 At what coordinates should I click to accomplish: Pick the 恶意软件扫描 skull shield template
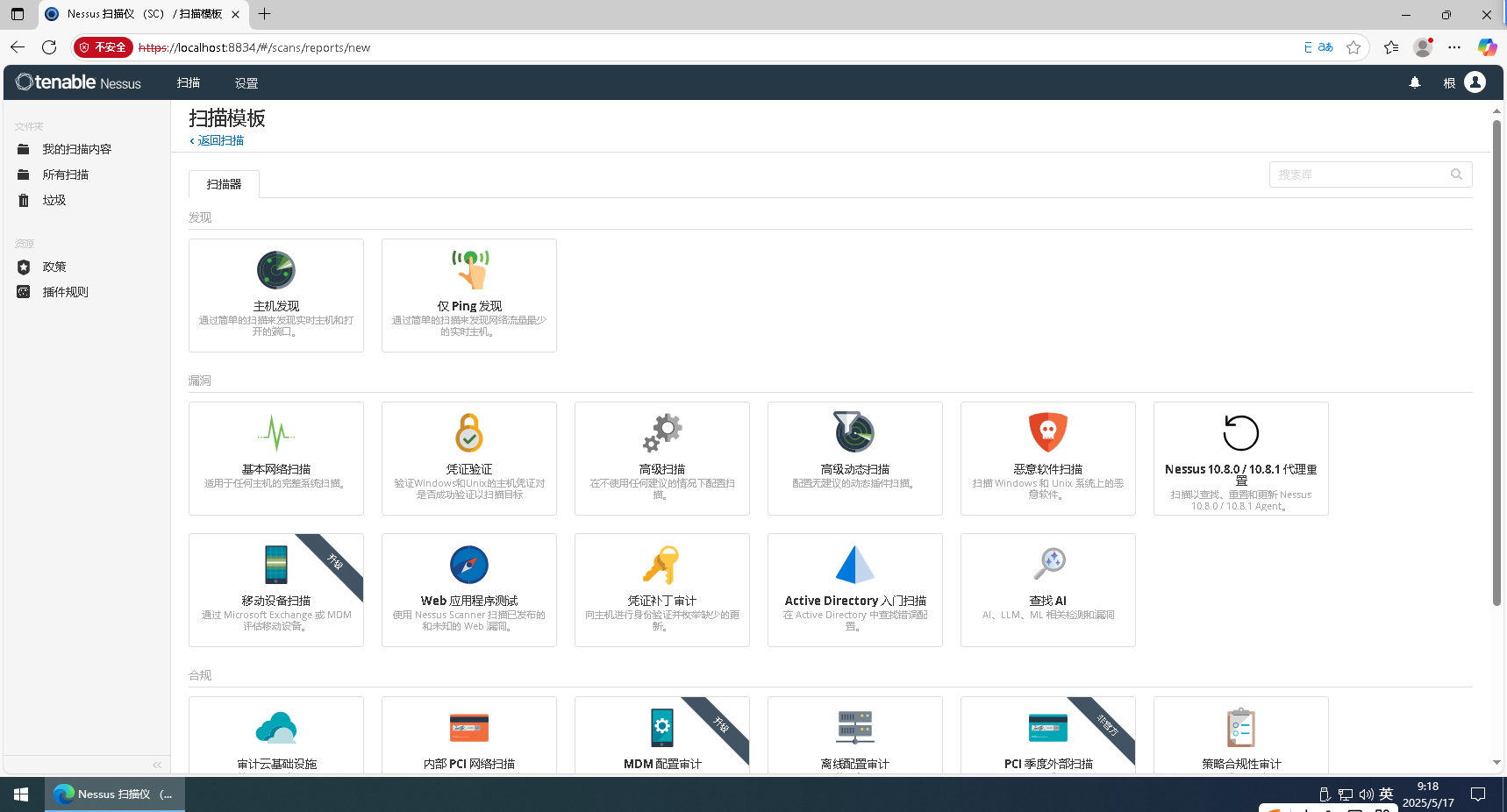pyautogui.click(x=1047, y=433)
